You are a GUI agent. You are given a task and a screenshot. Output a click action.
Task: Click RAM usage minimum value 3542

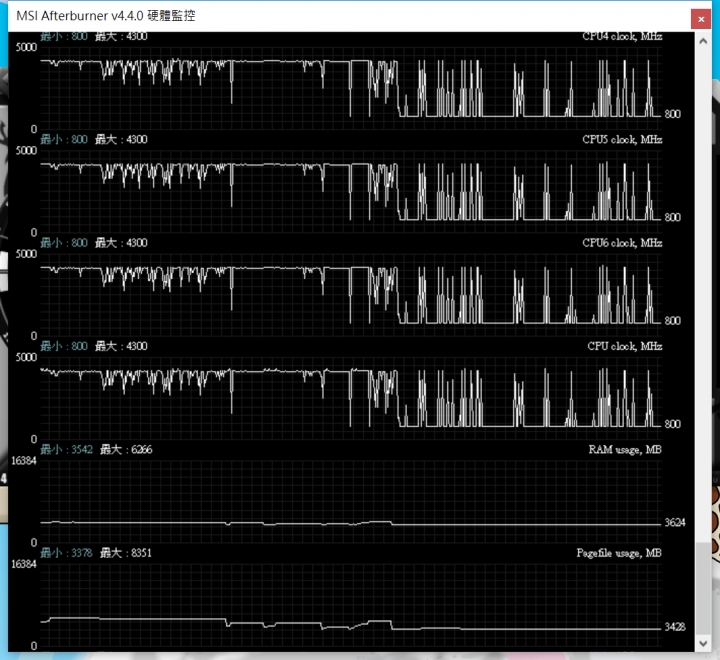pos(82,450)
